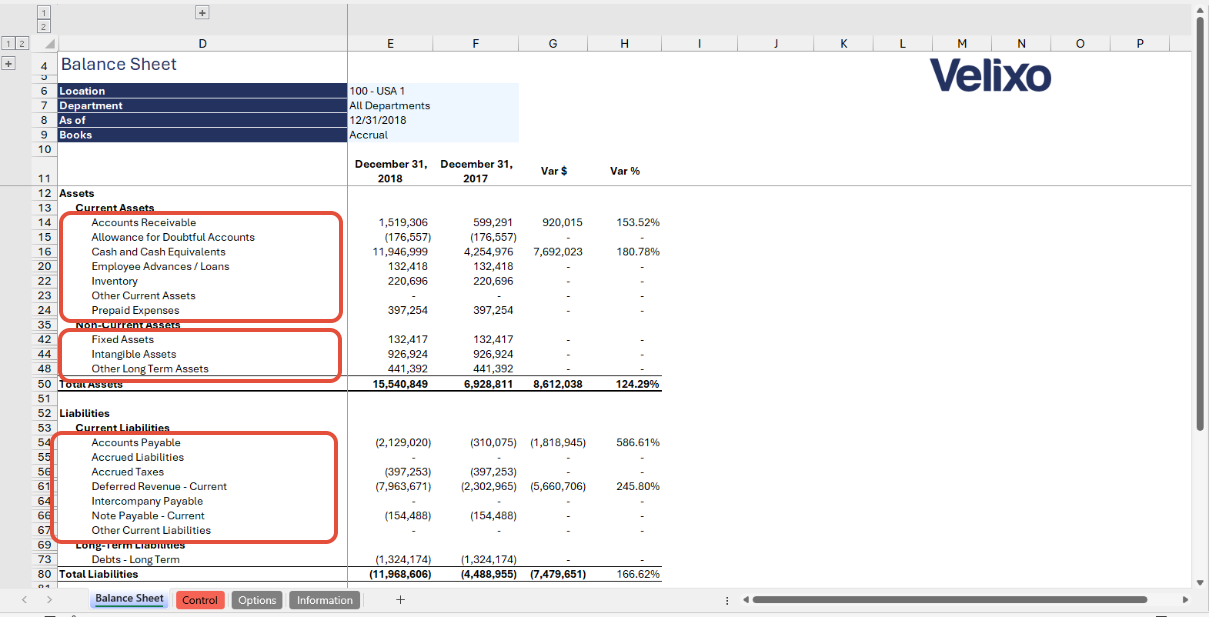1209x617 pixels.
Task: Select column D header
Action: point(203,44)
